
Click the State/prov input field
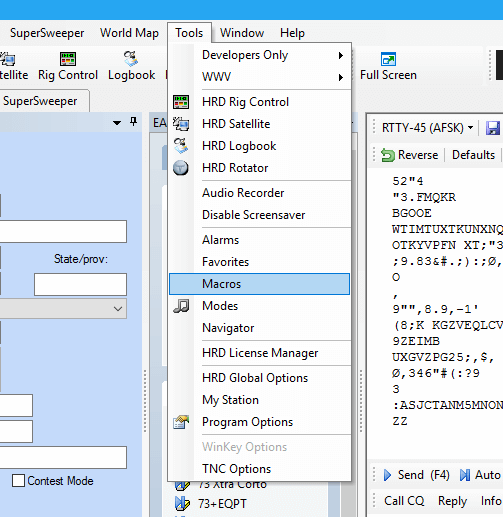tap(80, 284)
